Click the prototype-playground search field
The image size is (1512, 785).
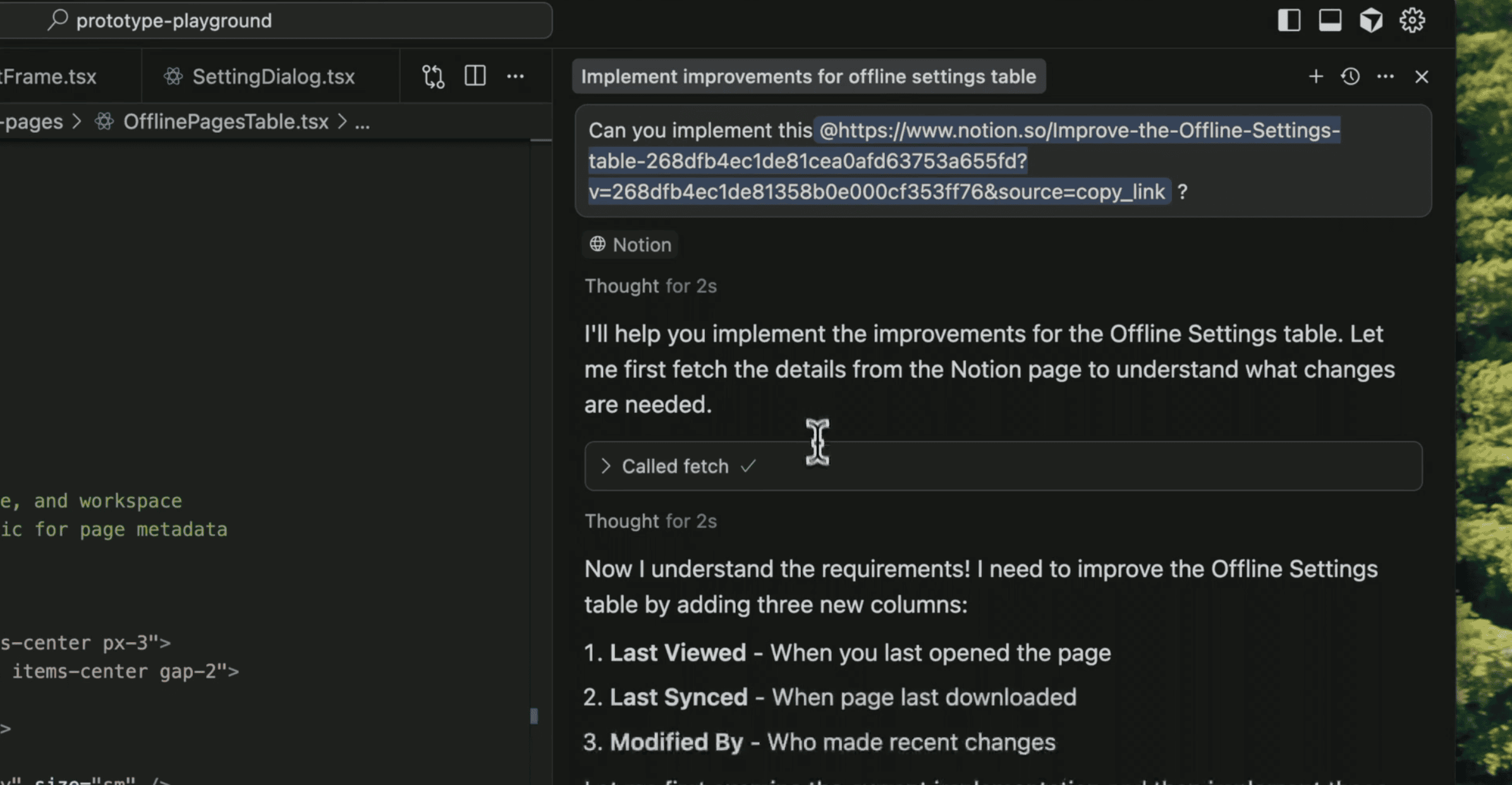(275, 20)
